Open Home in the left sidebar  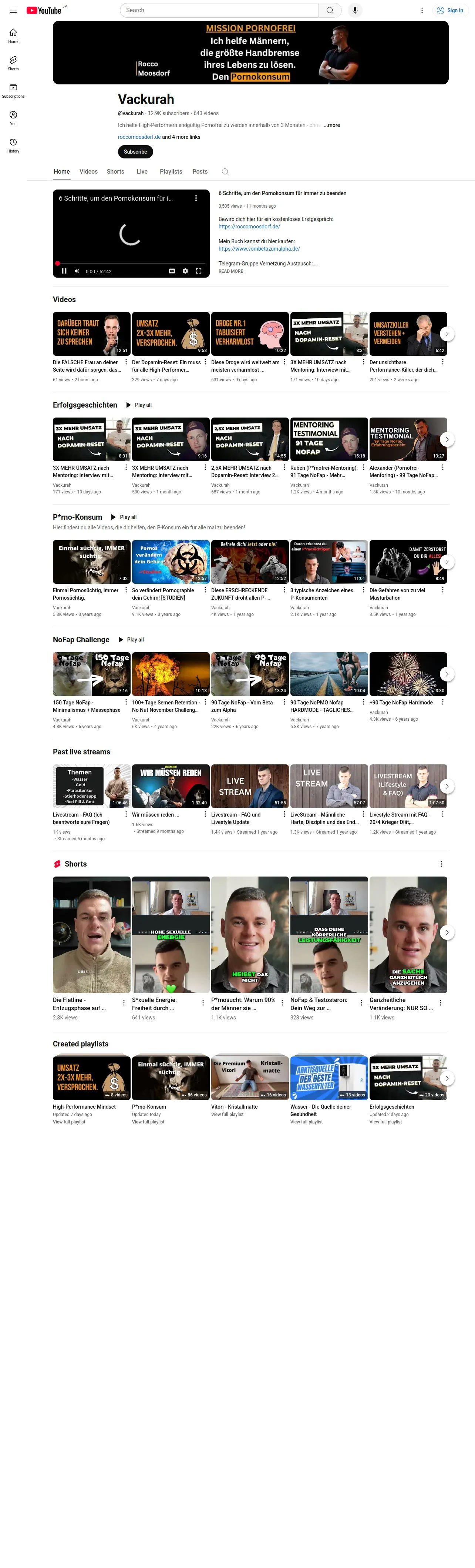(13, 36)
